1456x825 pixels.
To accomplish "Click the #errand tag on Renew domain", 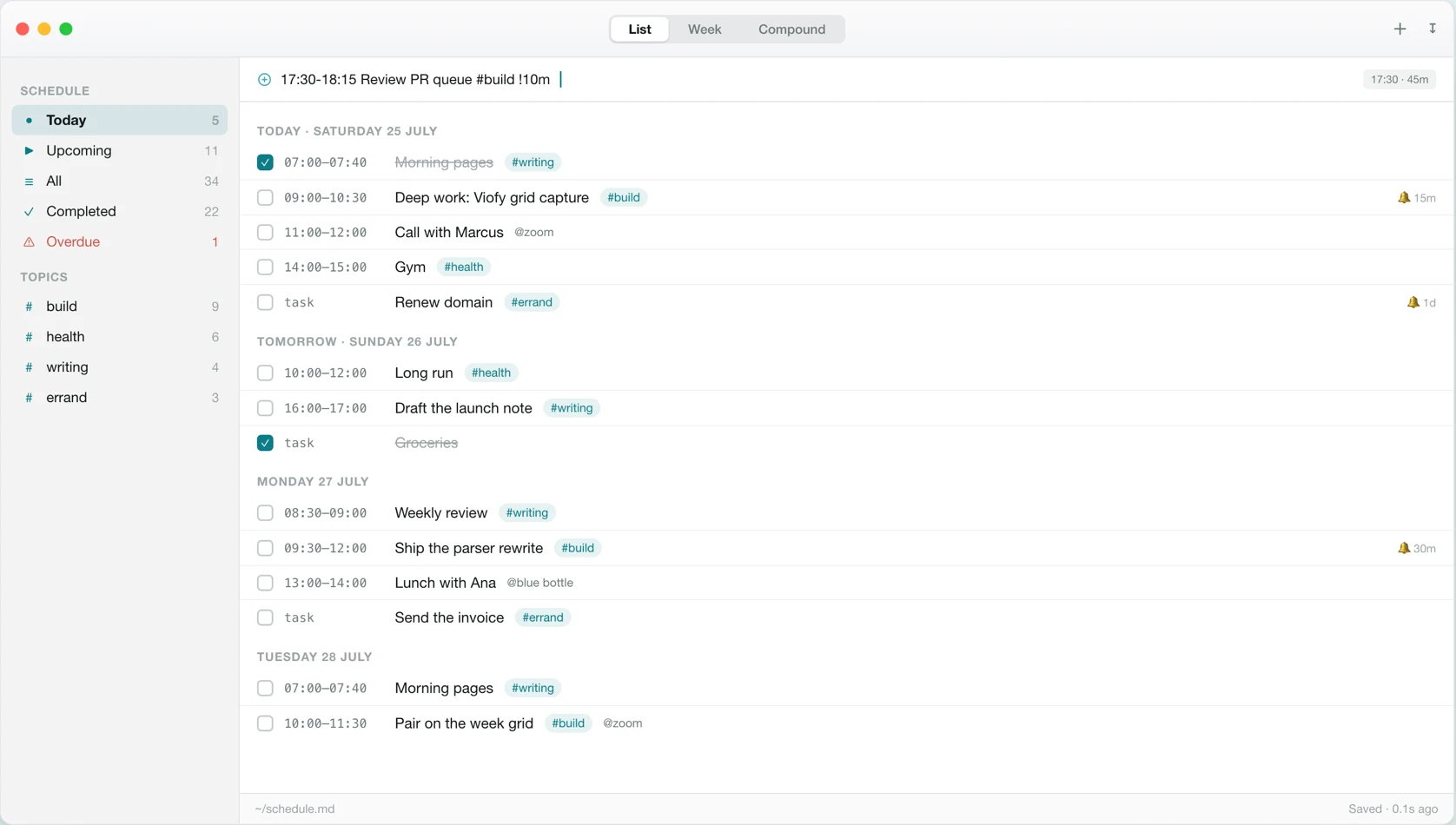I will (532, 302).
